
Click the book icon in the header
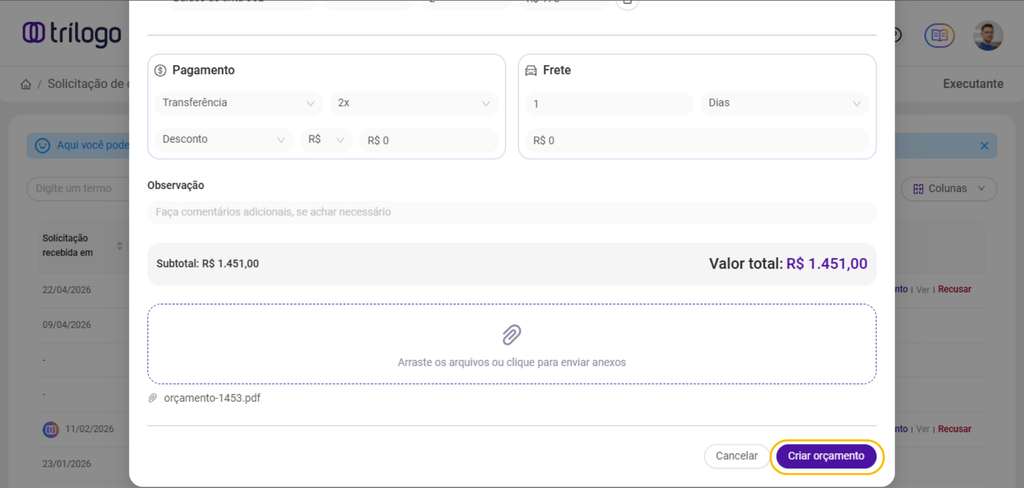[x=939, y=35]
